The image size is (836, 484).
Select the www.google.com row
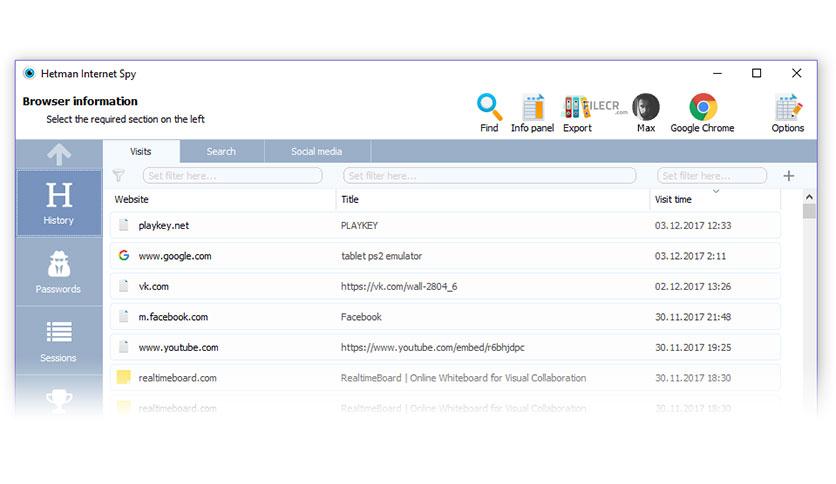445,255
